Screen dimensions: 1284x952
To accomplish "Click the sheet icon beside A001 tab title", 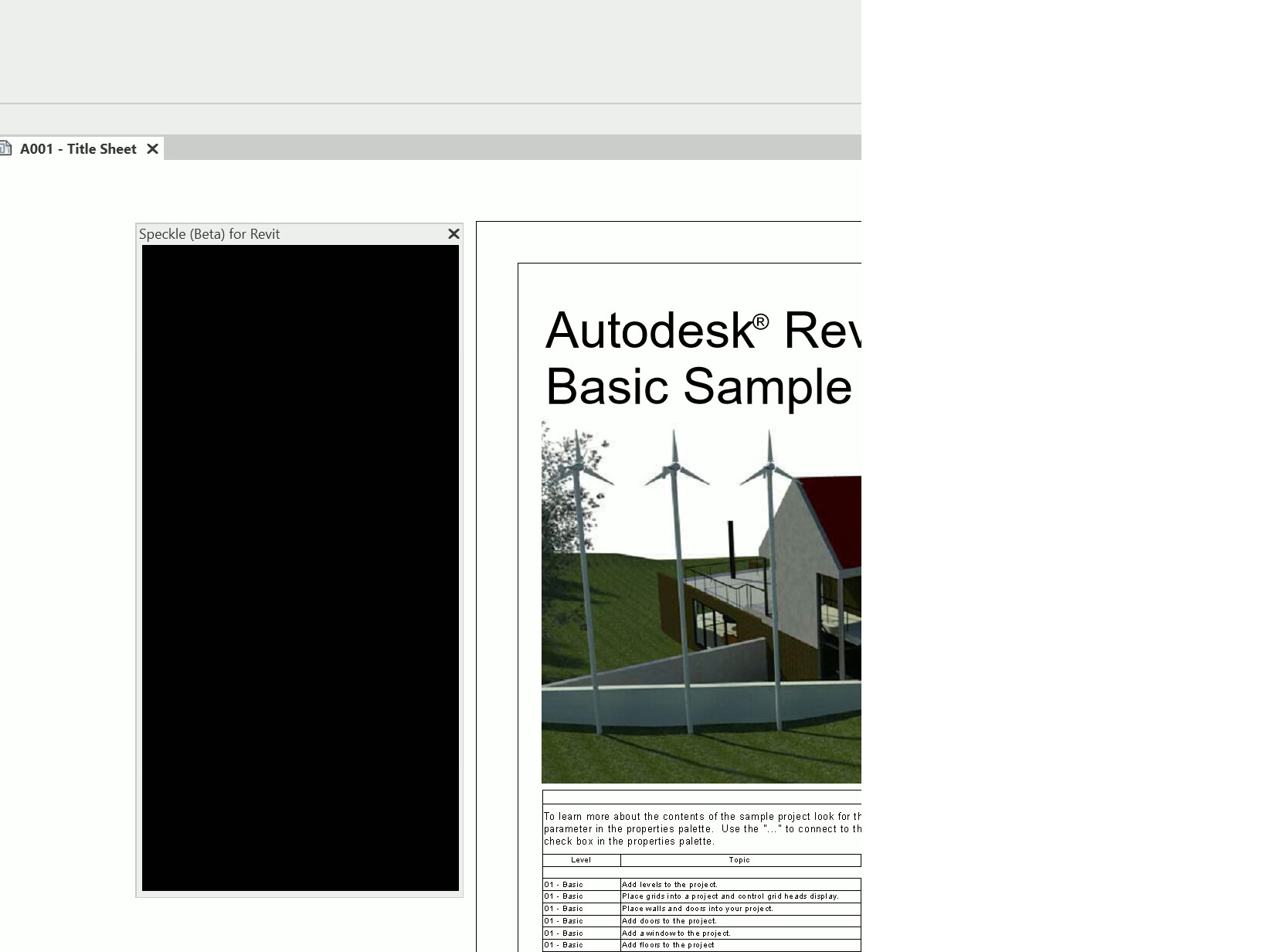I will [x=5, y=148].
